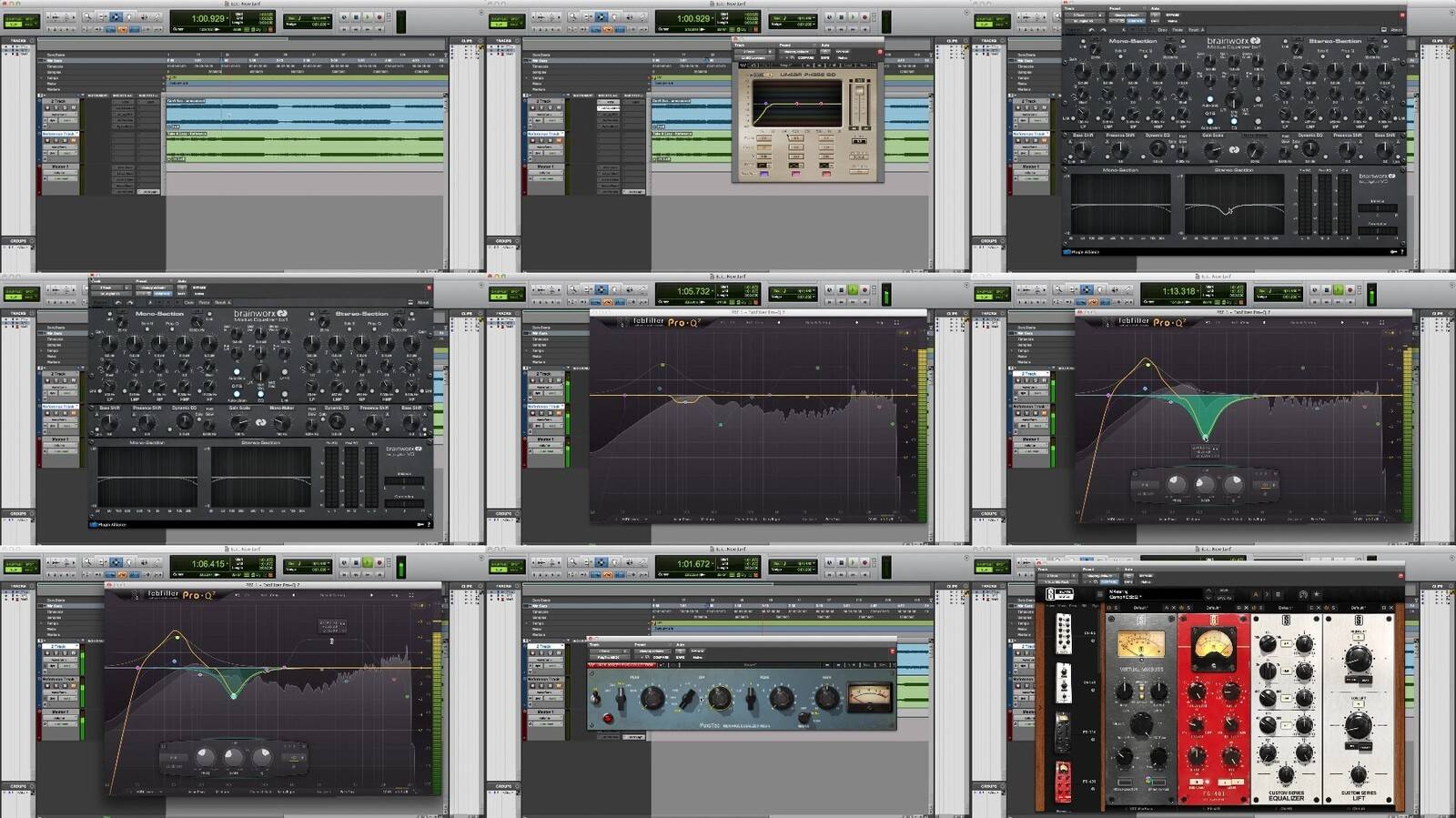Image resolution: width=1456 pixels, height=818 pixels.
Task: Click the Plugin Alliance footer logo where bx Modus EQ has the Tracks list visible
Action: click(1083, 252)
